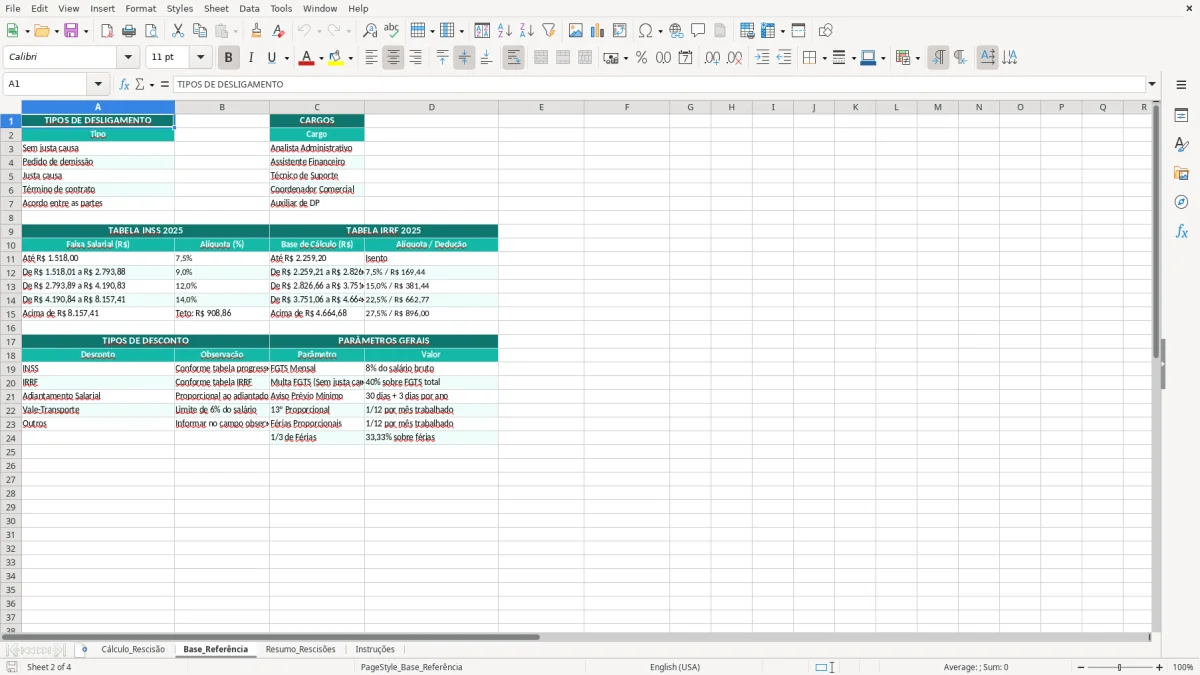The height and width of the screenshot is (675, 1200).
Task: Click the Insert Hyperlink globe icon
Action: (x=676, y=31)
